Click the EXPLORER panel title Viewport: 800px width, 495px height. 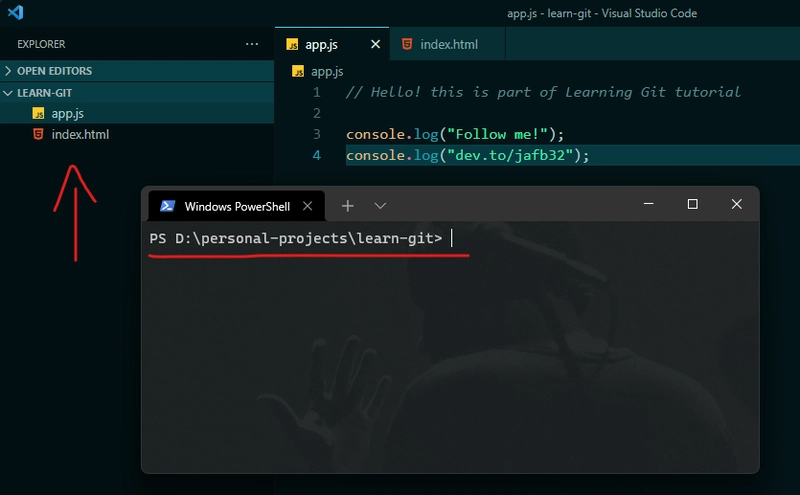click(x=41, y=44)
